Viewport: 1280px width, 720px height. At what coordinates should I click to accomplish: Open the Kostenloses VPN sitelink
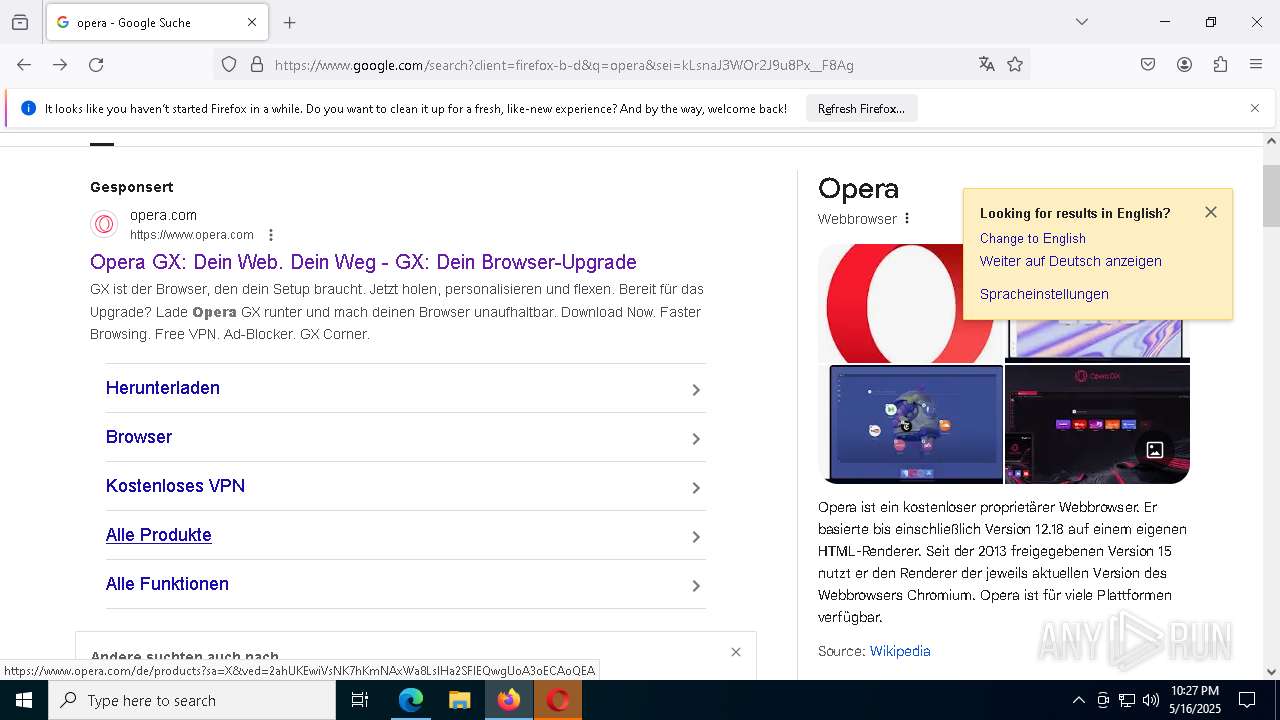(x=175, y=486)
